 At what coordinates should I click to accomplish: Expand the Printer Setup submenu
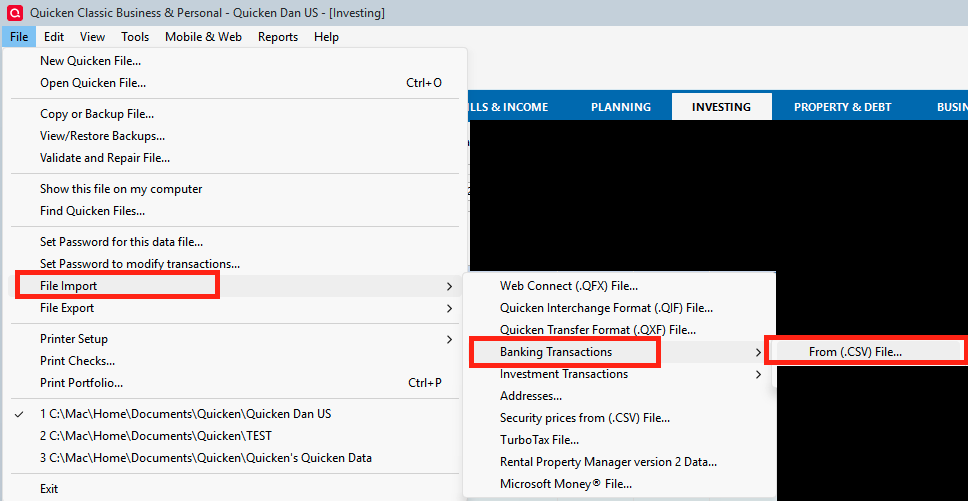(x=235, y=339)
